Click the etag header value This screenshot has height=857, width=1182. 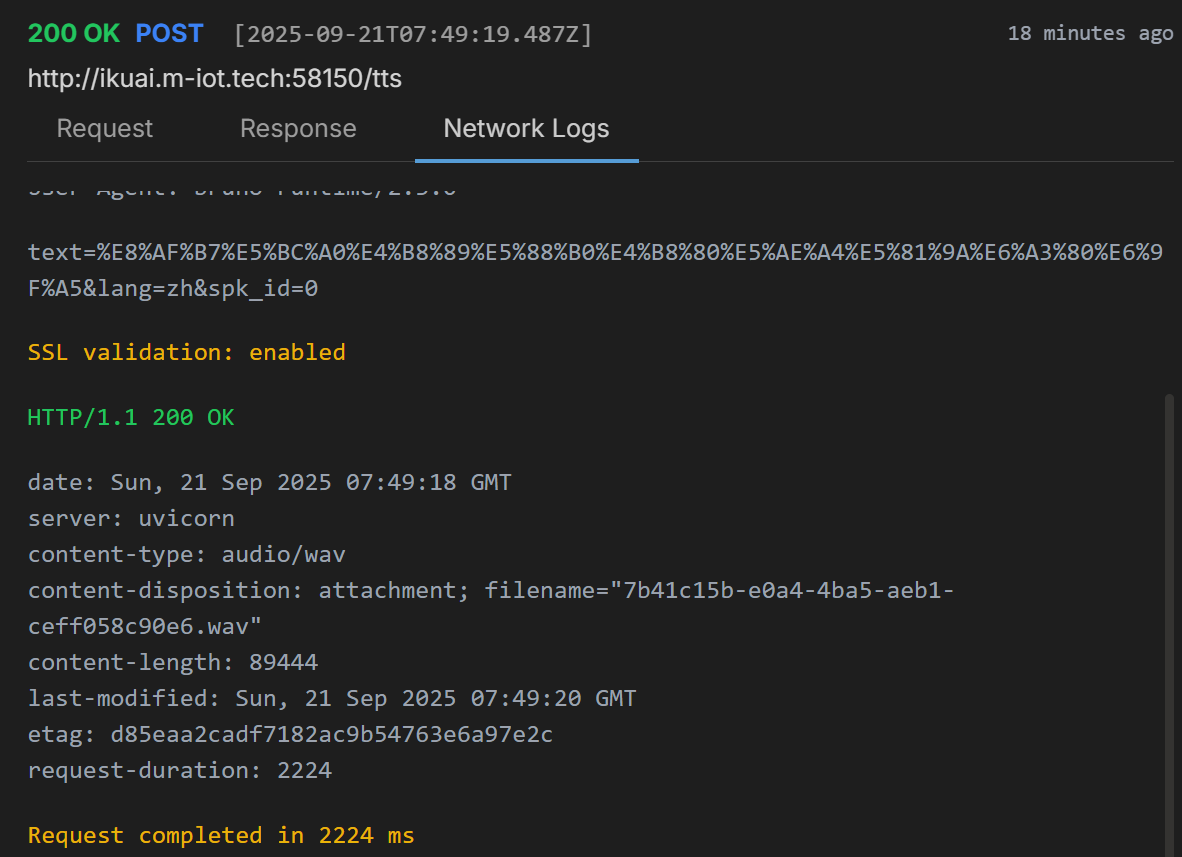click(x=331, y=734)
